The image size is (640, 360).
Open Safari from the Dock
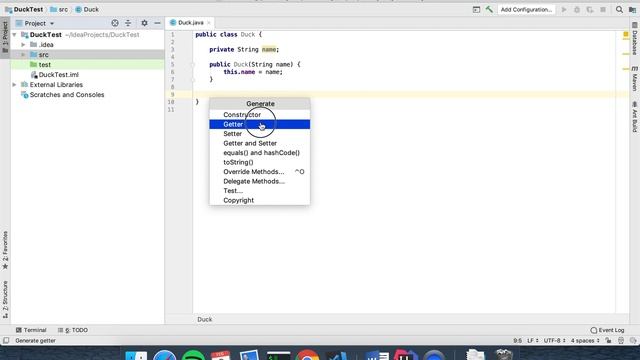164,355
